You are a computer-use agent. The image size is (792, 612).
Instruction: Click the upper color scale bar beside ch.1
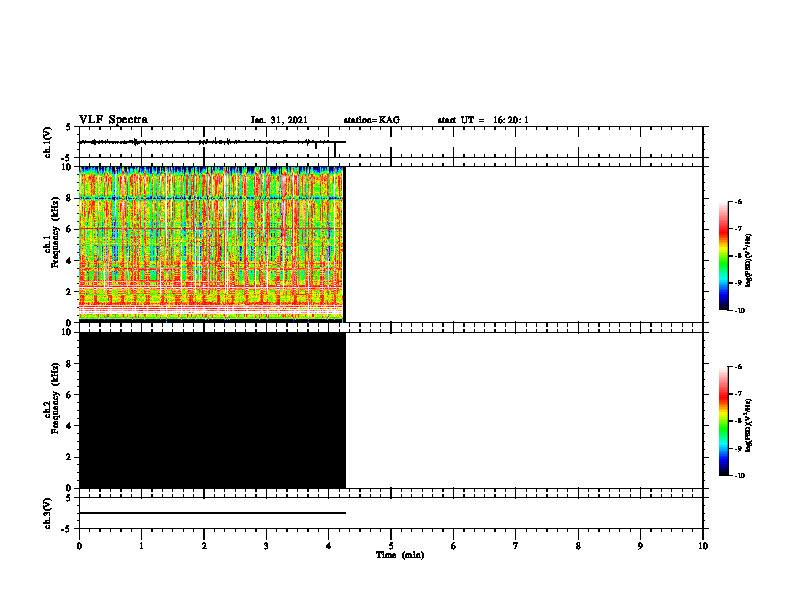724,256
